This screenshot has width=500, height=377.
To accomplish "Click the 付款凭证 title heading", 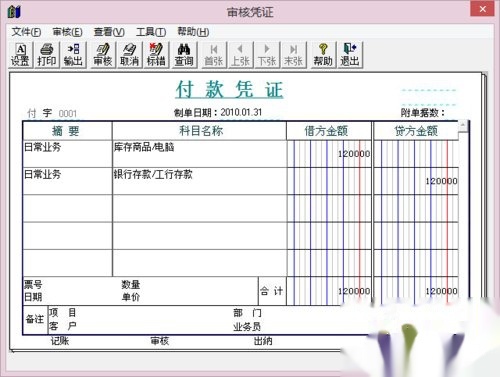I will tap(229, 89).
